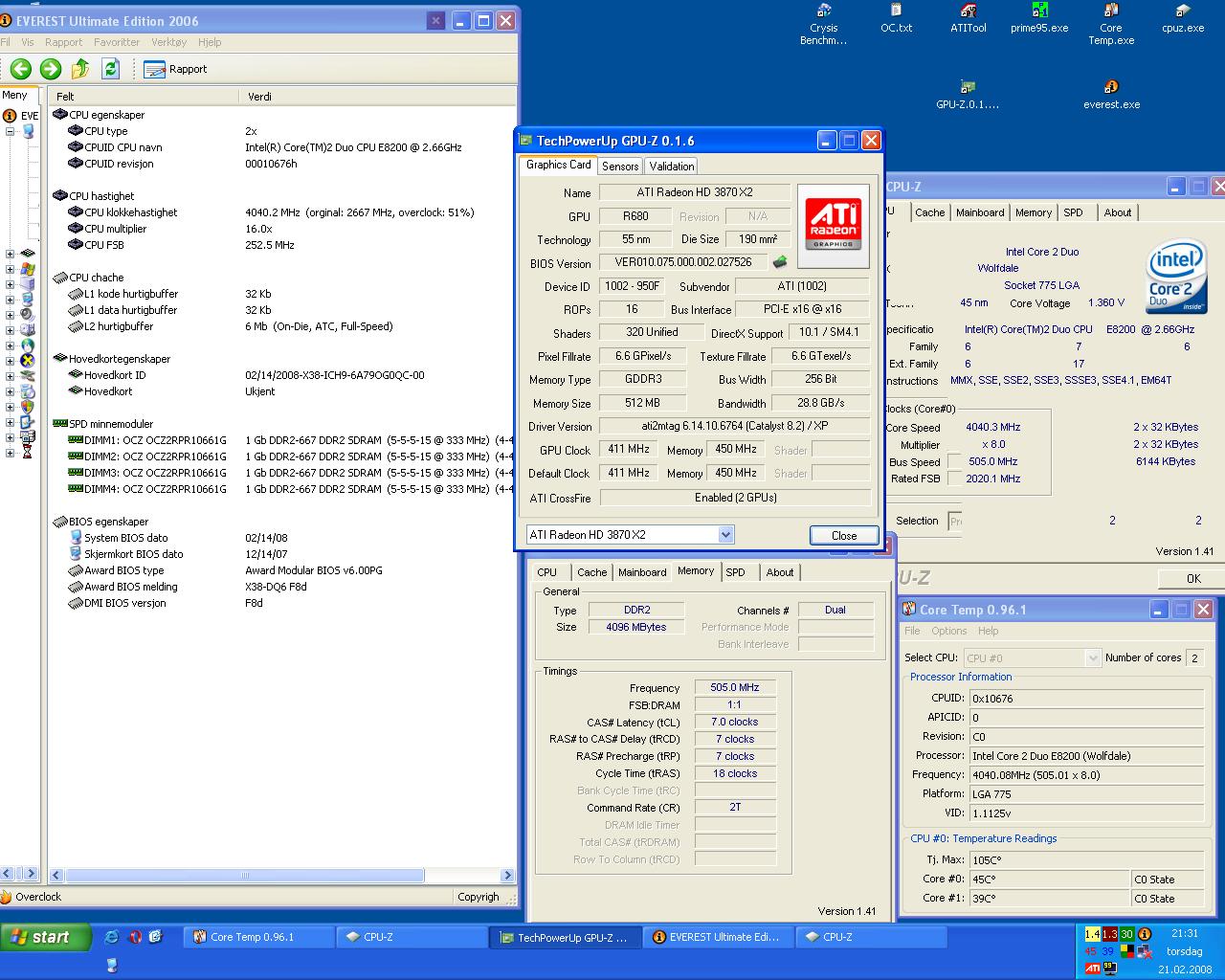Open the Select CPU dropdown in Core Temp
This screenshot has height=980, width=1225.
point(1093,657)
